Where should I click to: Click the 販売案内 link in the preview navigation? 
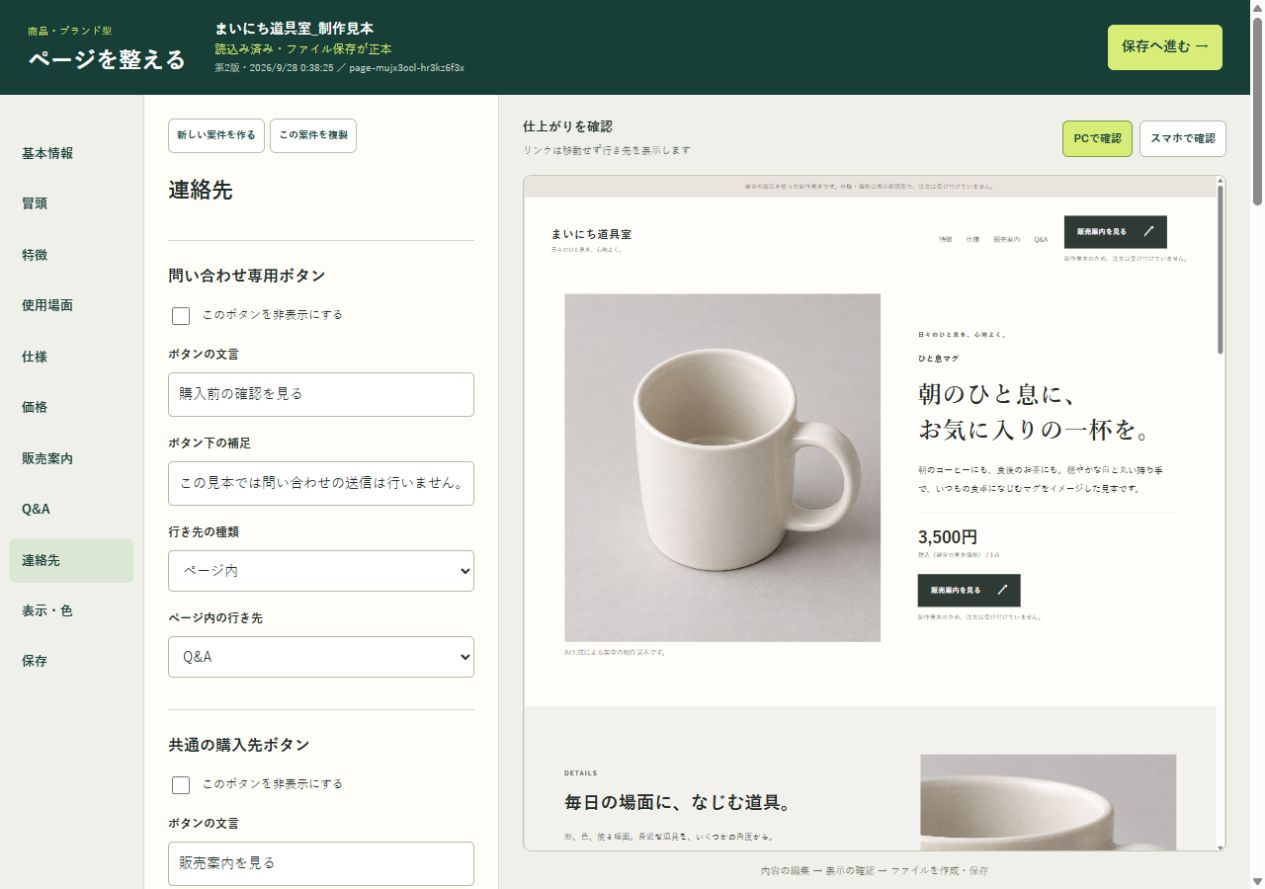[x=1006, y=240]
